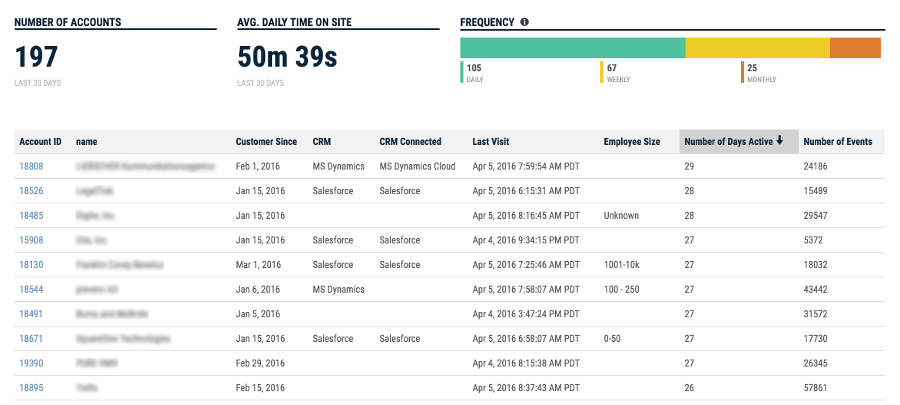This screenshot has height=405, width=900.
Task: Click the 29547 events cell
Action: point(816,216)
